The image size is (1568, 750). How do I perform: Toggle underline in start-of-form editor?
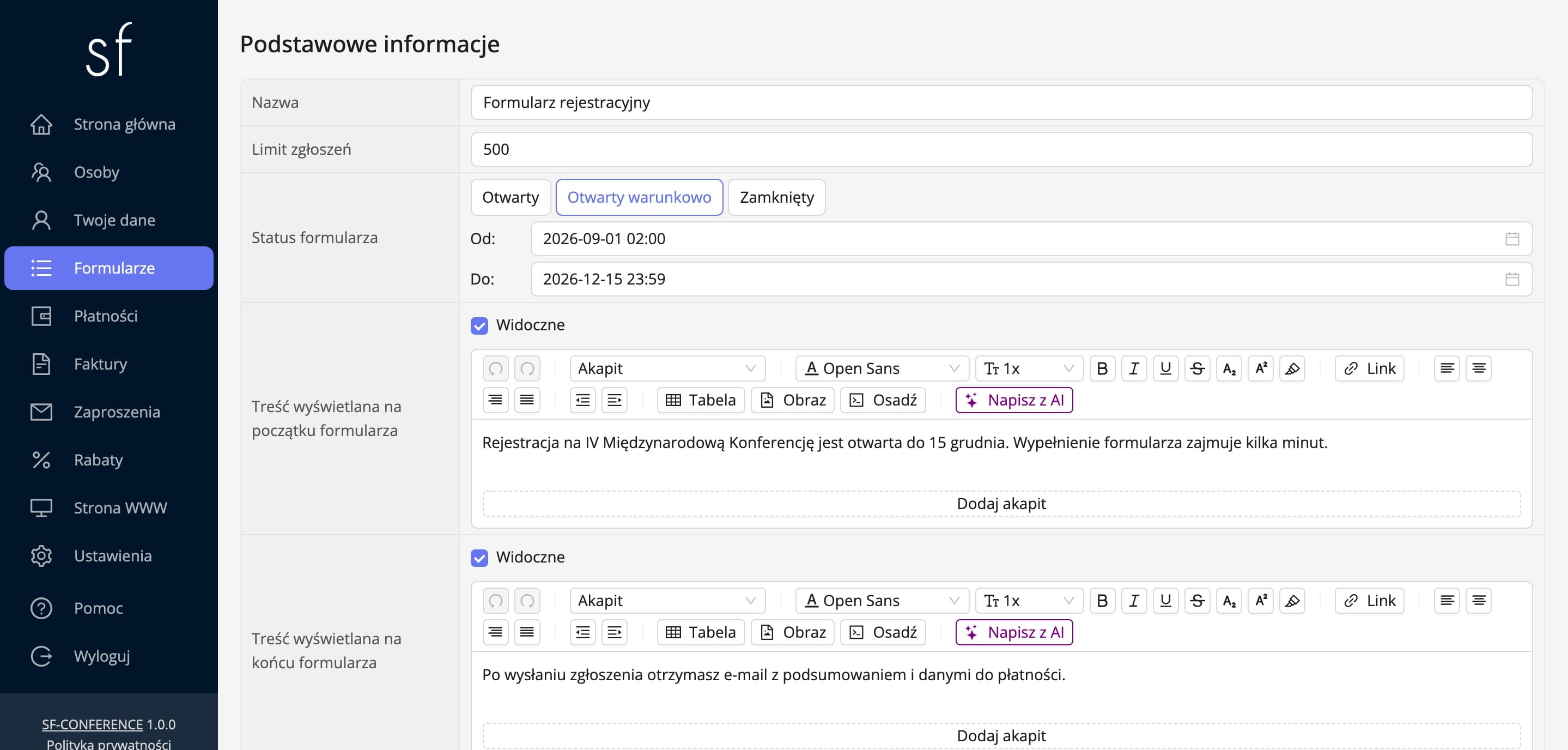(x=1165, y=368)
